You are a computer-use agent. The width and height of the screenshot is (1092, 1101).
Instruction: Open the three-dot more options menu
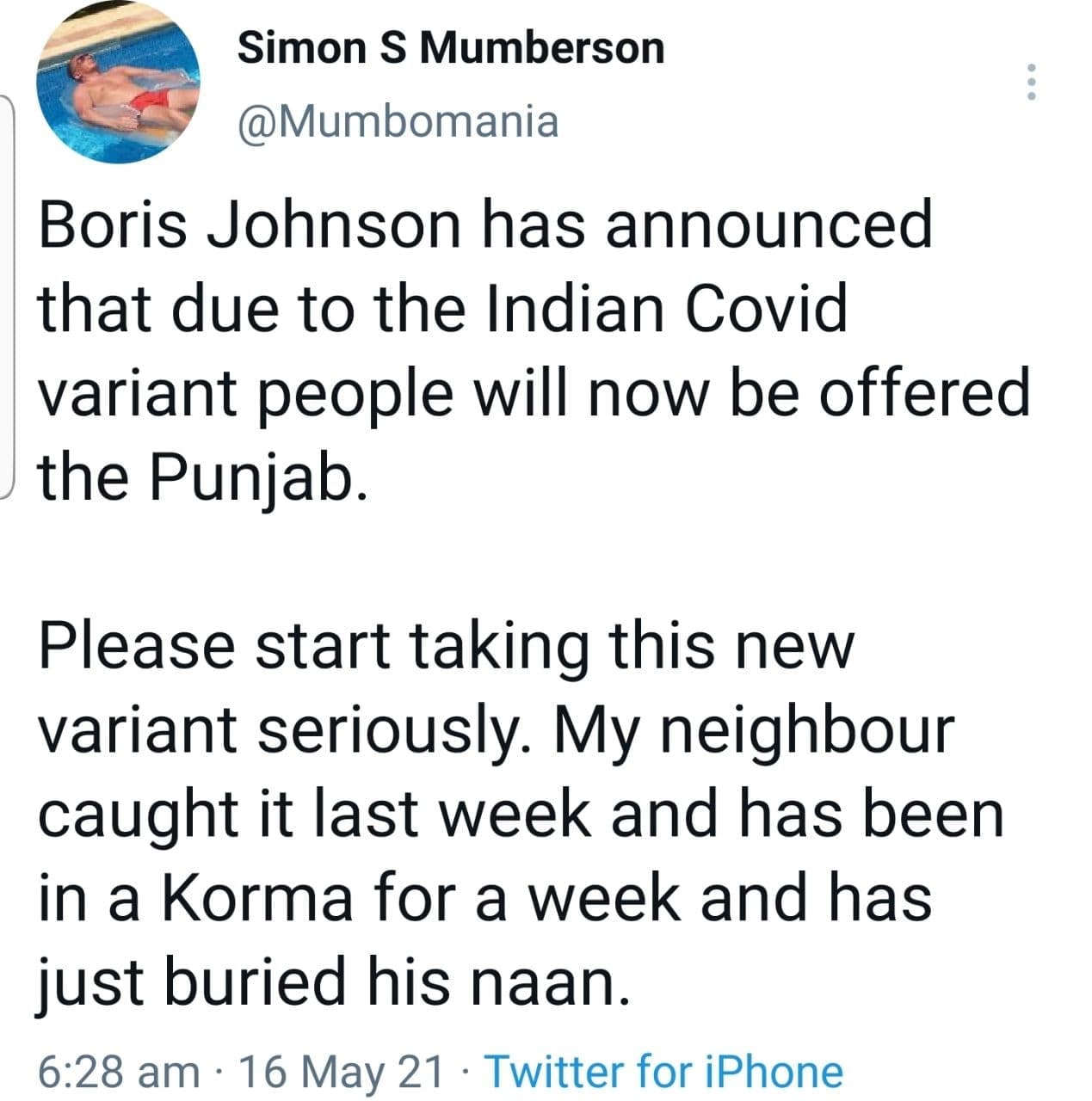coord(1032,83)
